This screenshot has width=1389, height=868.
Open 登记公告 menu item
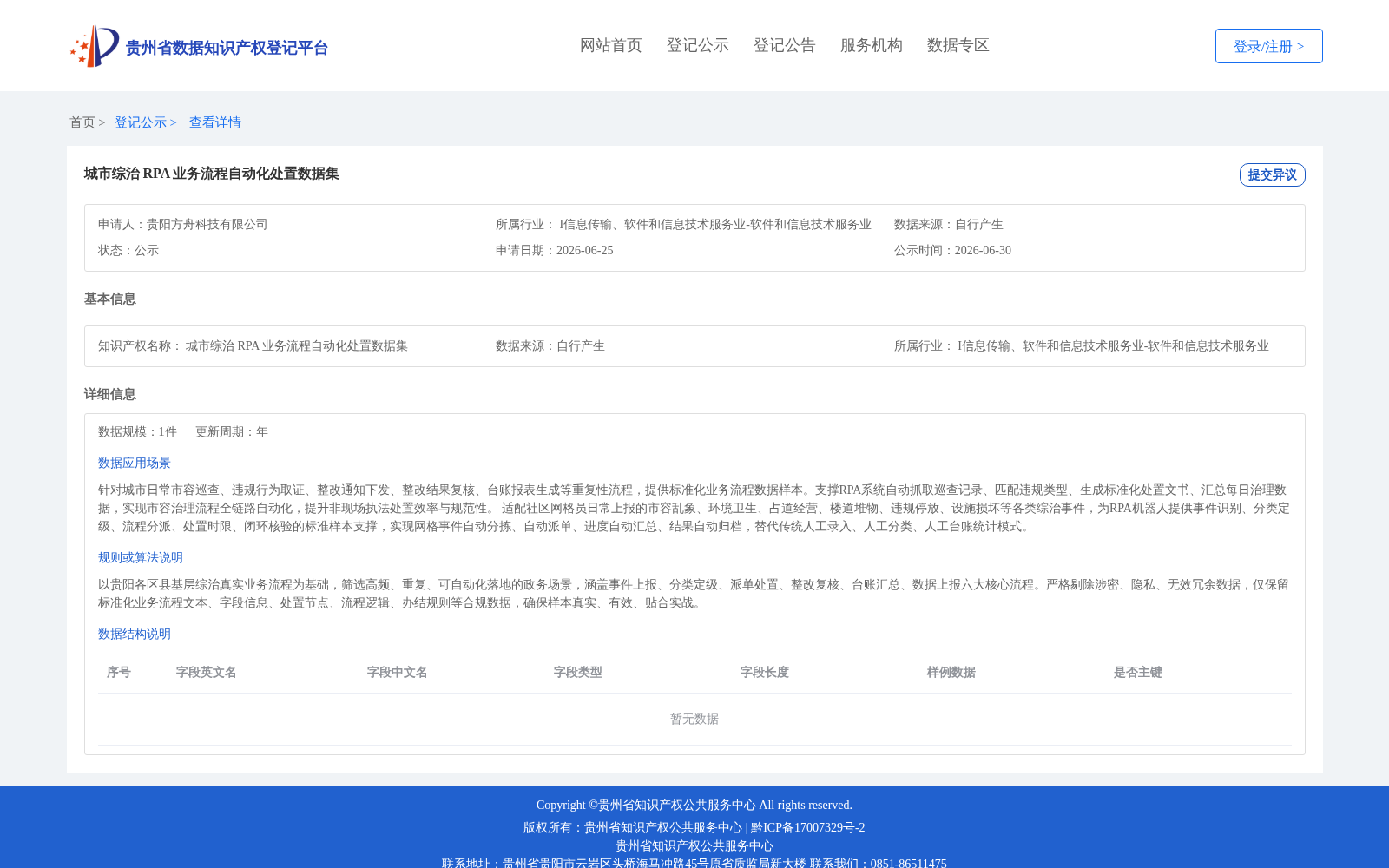(x=785, y=45)
